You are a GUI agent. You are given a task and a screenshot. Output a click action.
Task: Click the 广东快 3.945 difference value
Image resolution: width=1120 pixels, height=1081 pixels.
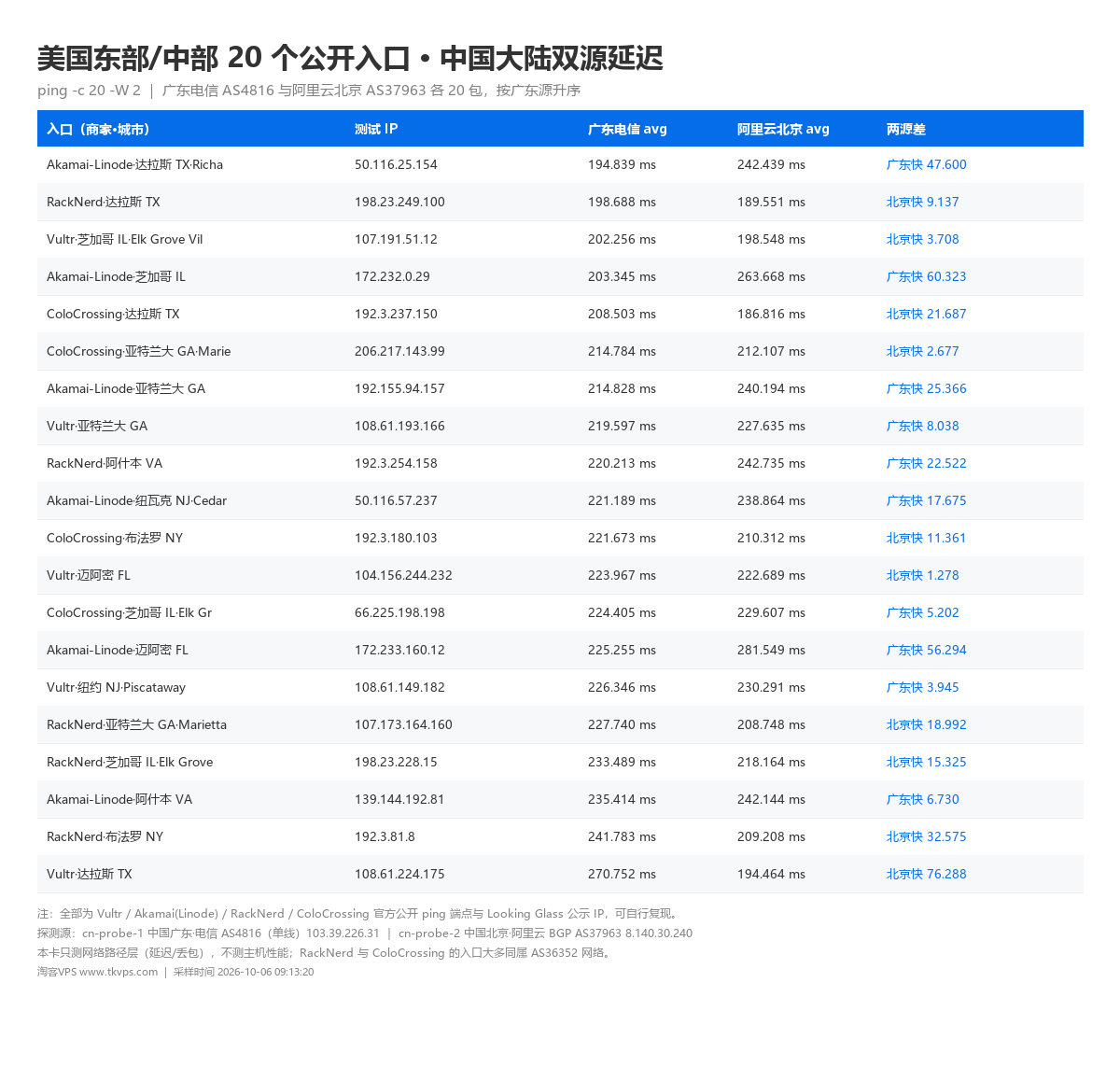pyautogui.click(x=923, y=687)
